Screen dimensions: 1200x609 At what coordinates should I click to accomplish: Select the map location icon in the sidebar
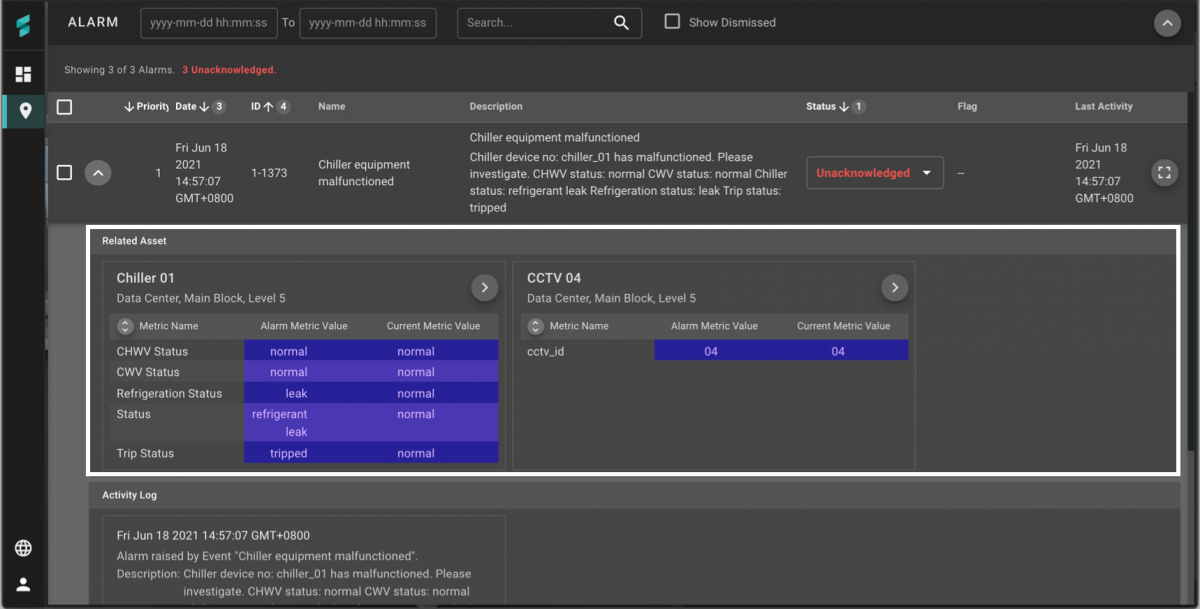[23, 111]
